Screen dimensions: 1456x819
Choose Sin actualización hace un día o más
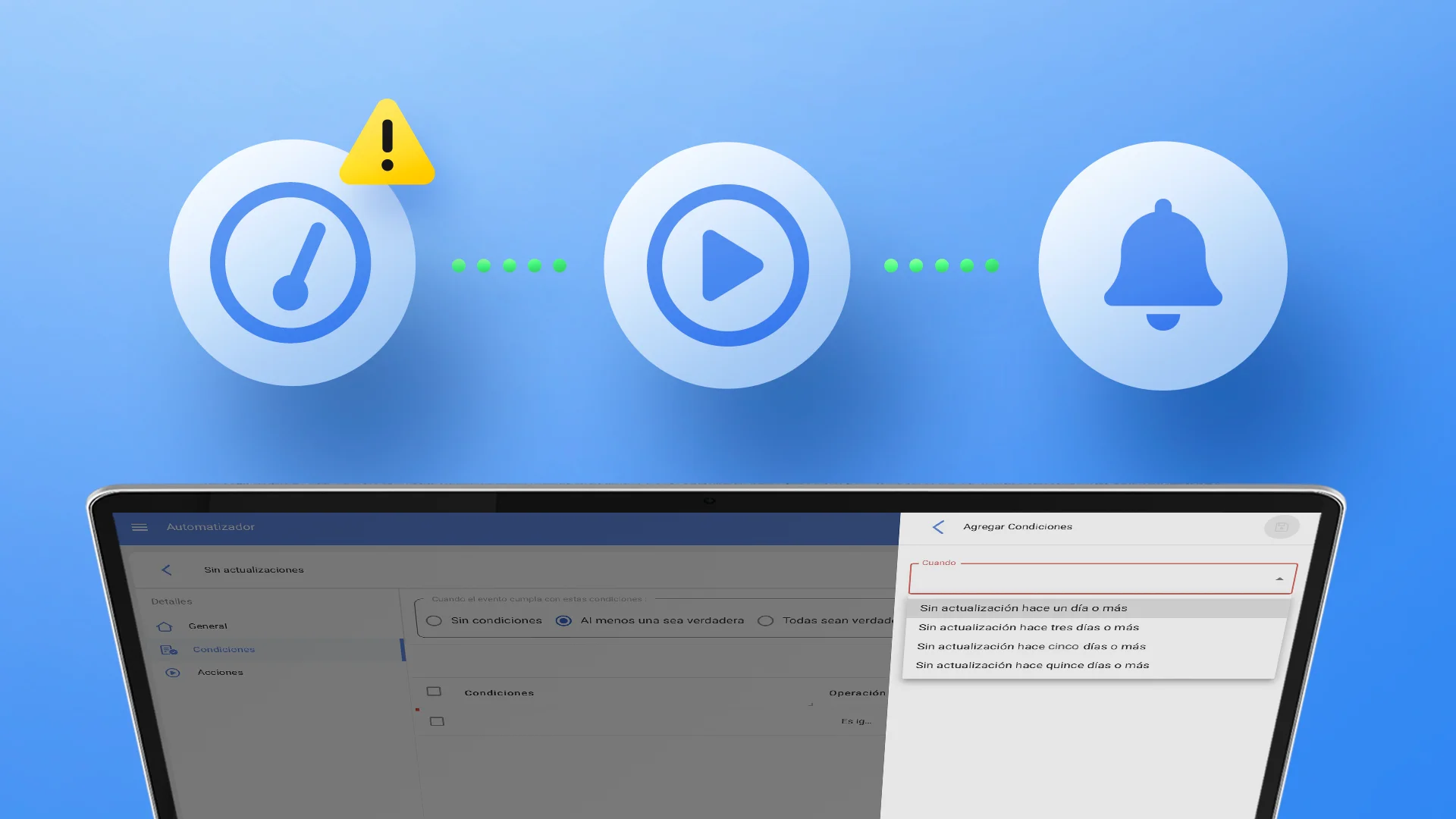coord(1023,608)
